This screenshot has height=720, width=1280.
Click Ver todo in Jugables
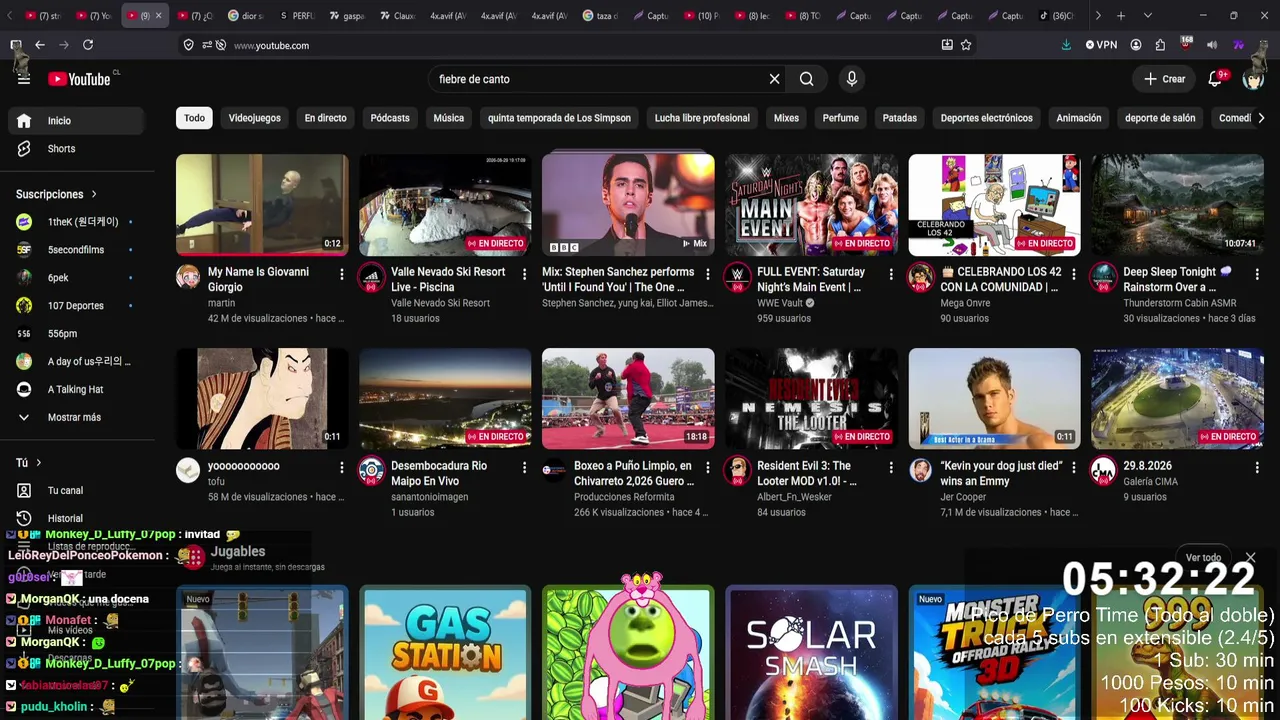tap(1203, 558)
